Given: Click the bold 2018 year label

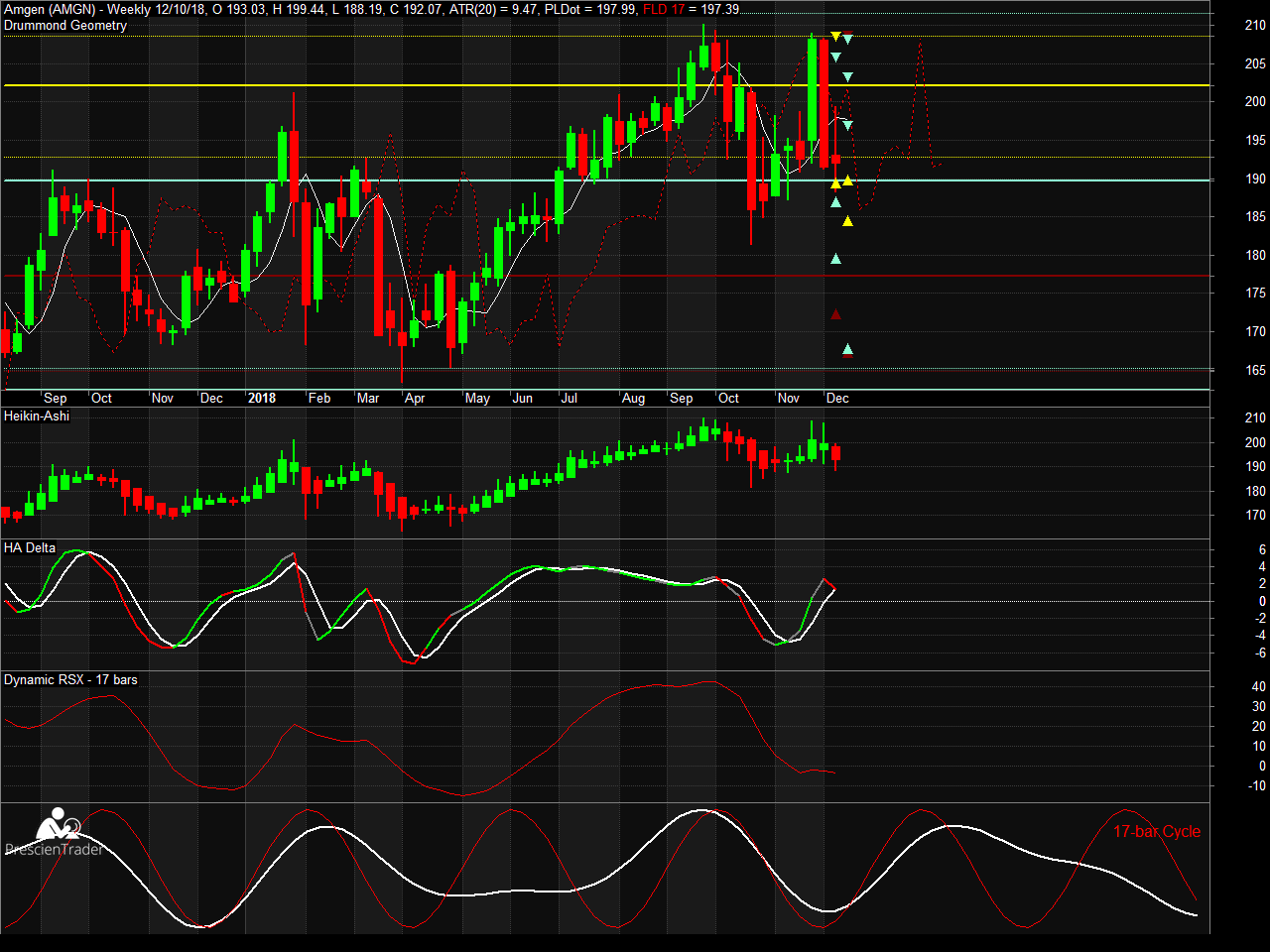Looking at the screenshot, I should click(x=262, y=398).
